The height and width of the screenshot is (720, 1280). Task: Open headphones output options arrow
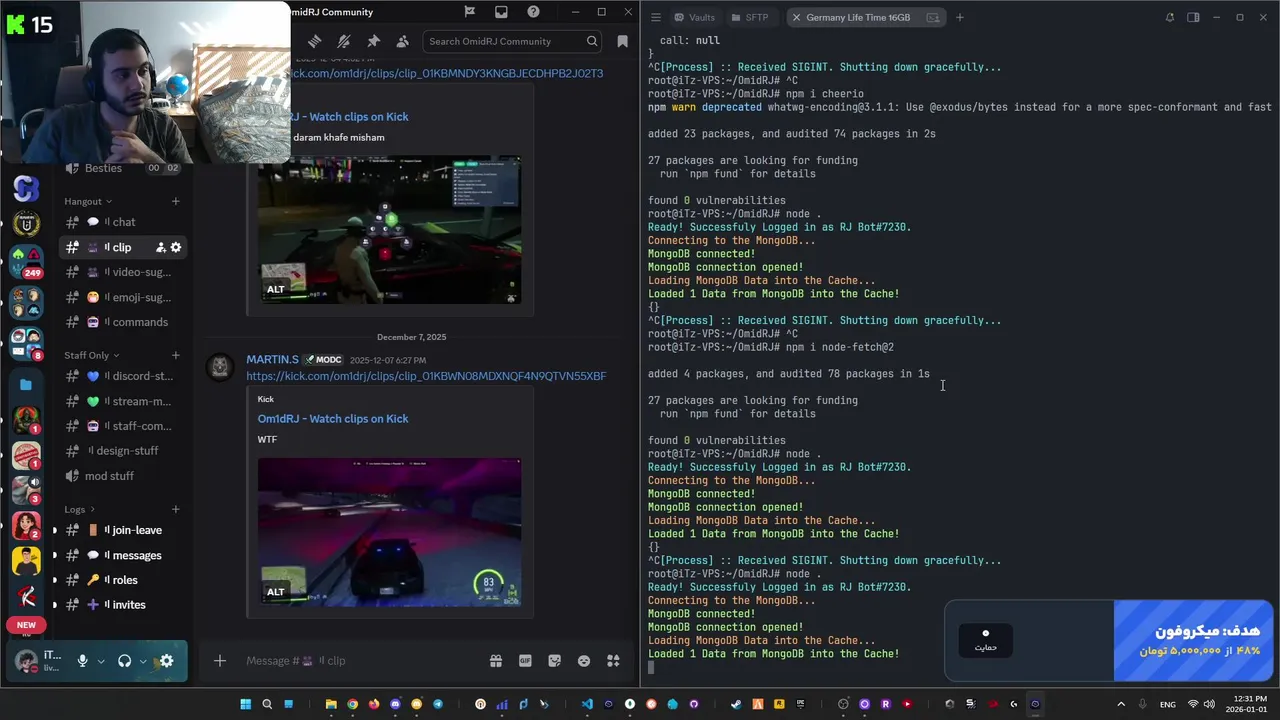coord(143,661)
